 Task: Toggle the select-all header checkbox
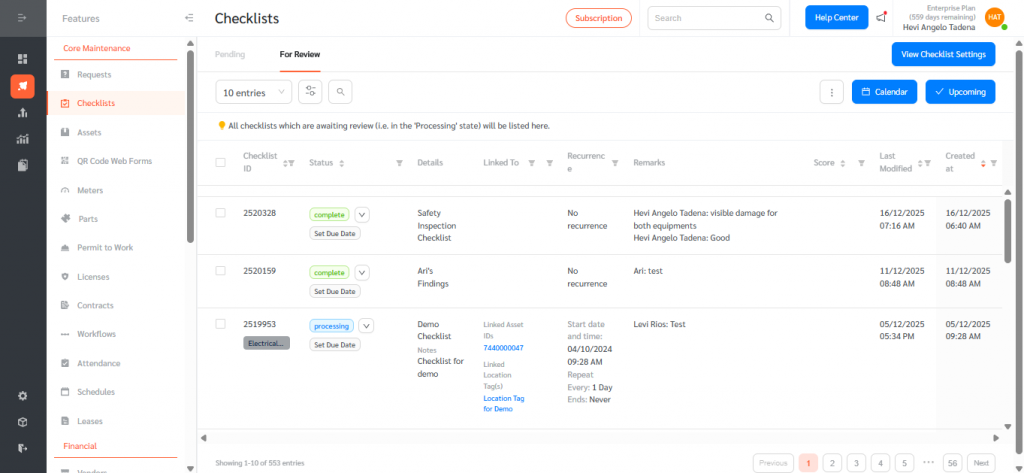point(221,162)
